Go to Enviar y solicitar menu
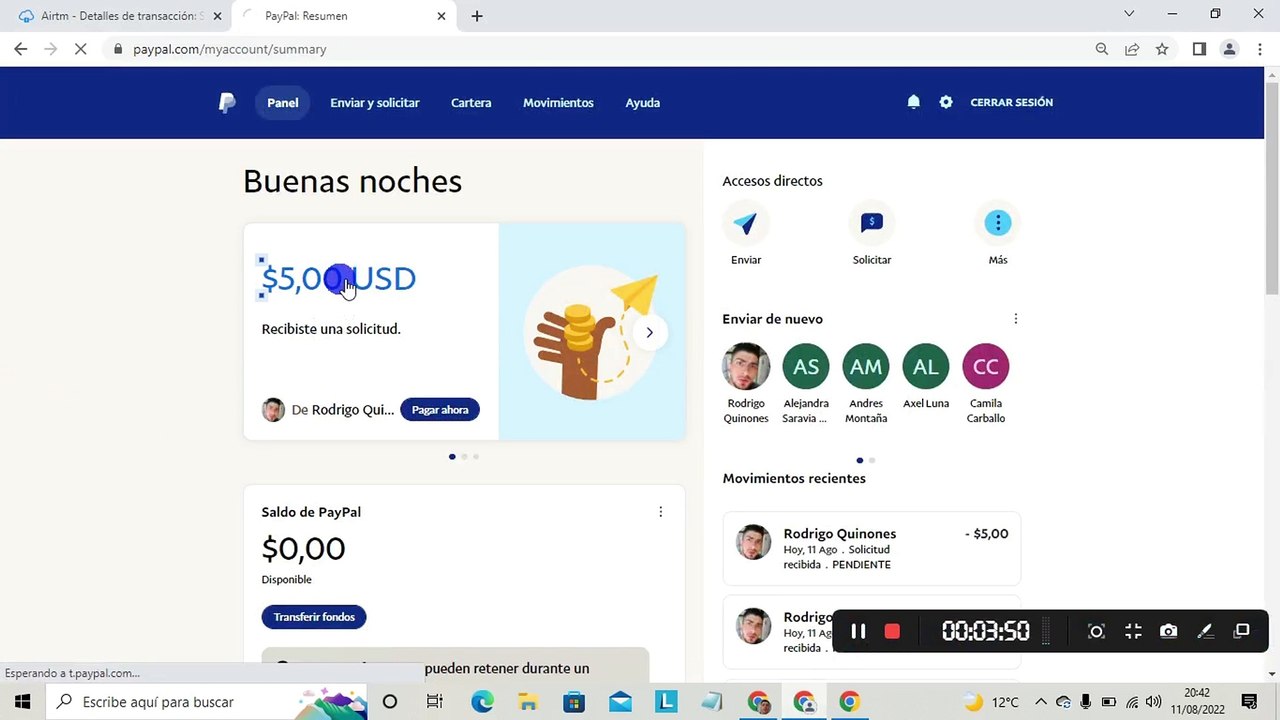This screenshot has height=720, width=1280. tap(375, 102)
